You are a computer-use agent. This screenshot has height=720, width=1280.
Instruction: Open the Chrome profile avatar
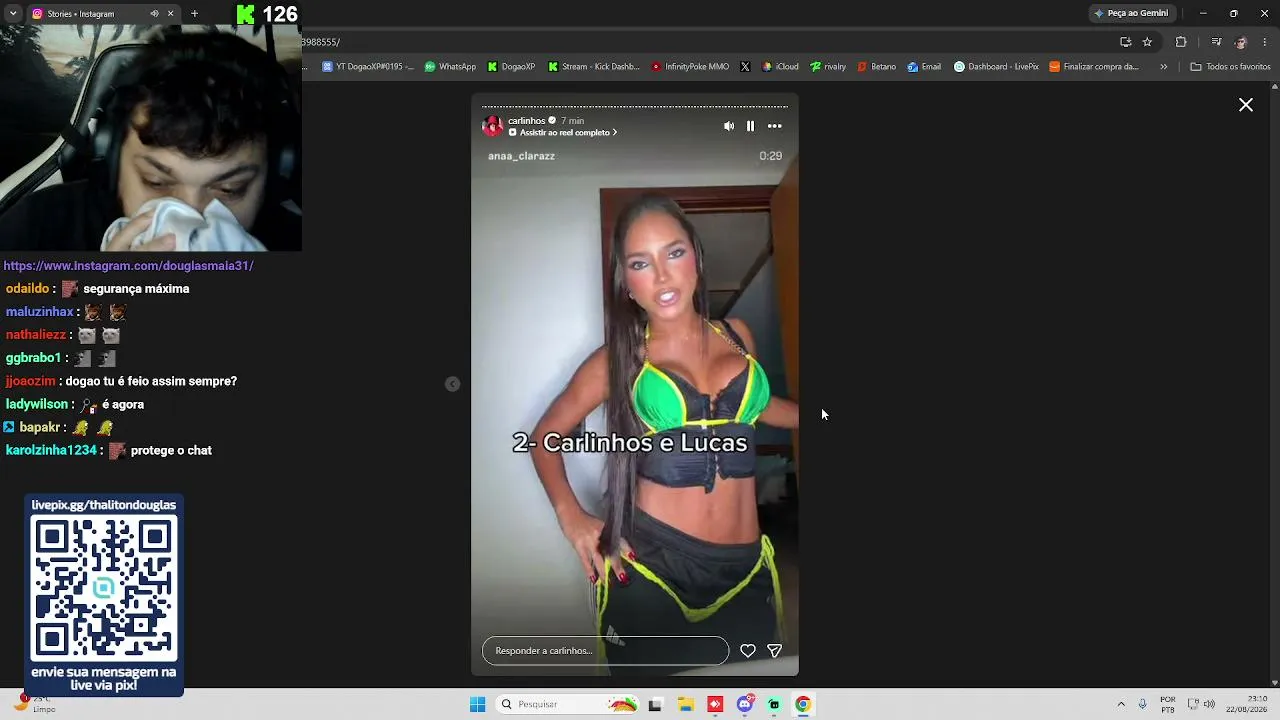pyautogui.click(x=1241, y=42)
